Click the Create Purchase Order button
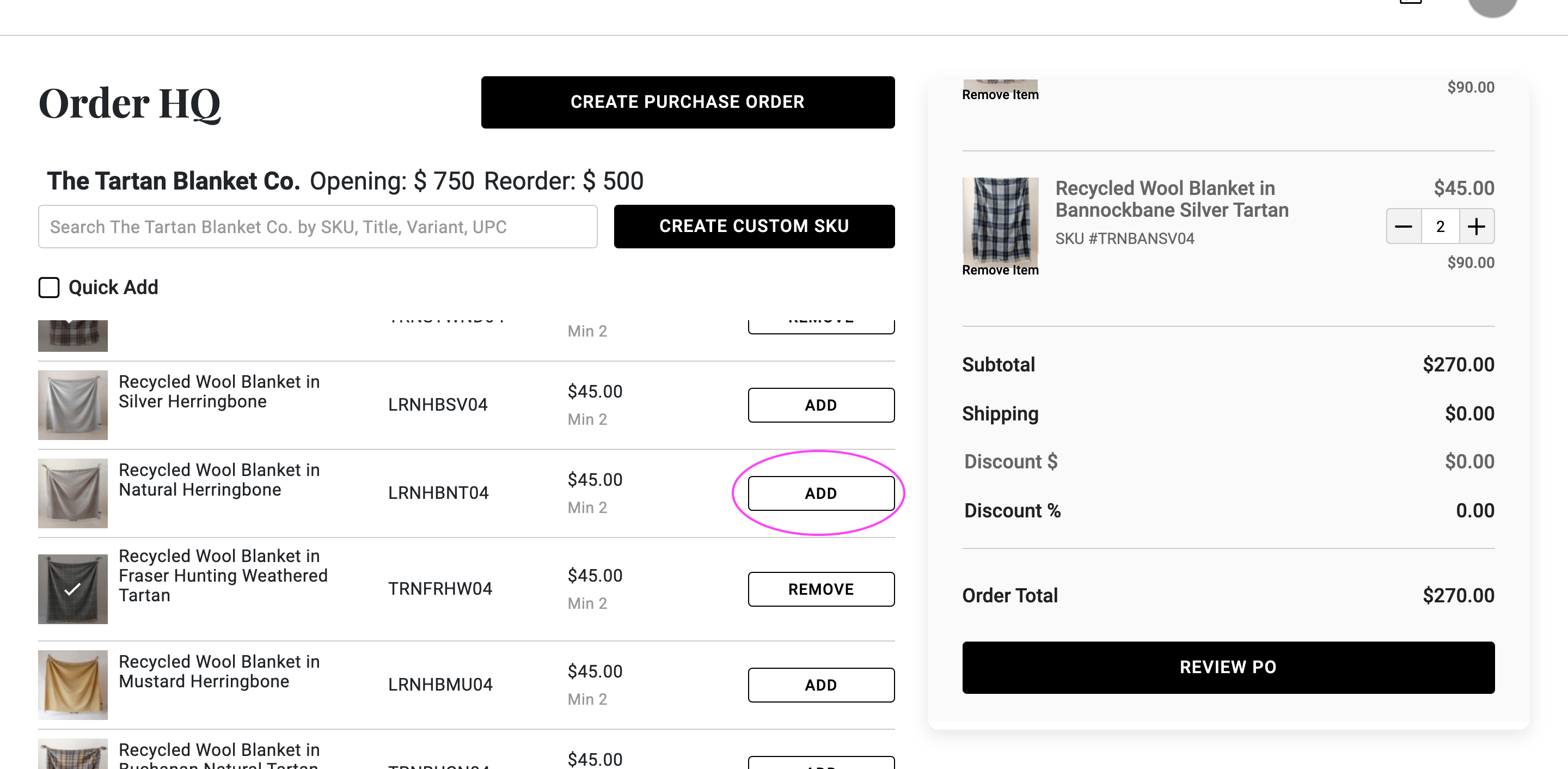The image size is (1568, 769). pos(687,102)
